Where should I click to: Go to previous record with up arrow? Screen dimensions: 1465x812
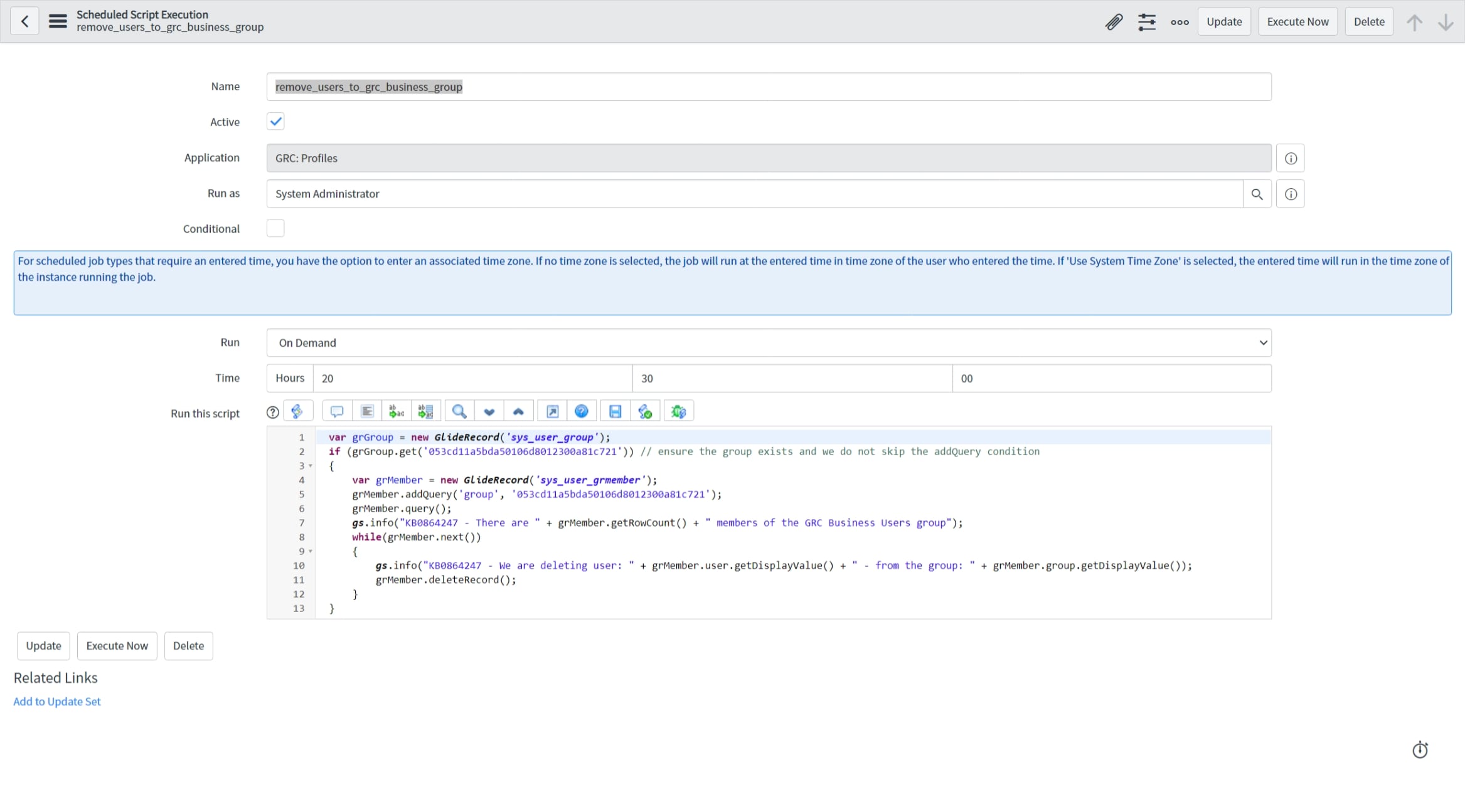[1414, 22]
